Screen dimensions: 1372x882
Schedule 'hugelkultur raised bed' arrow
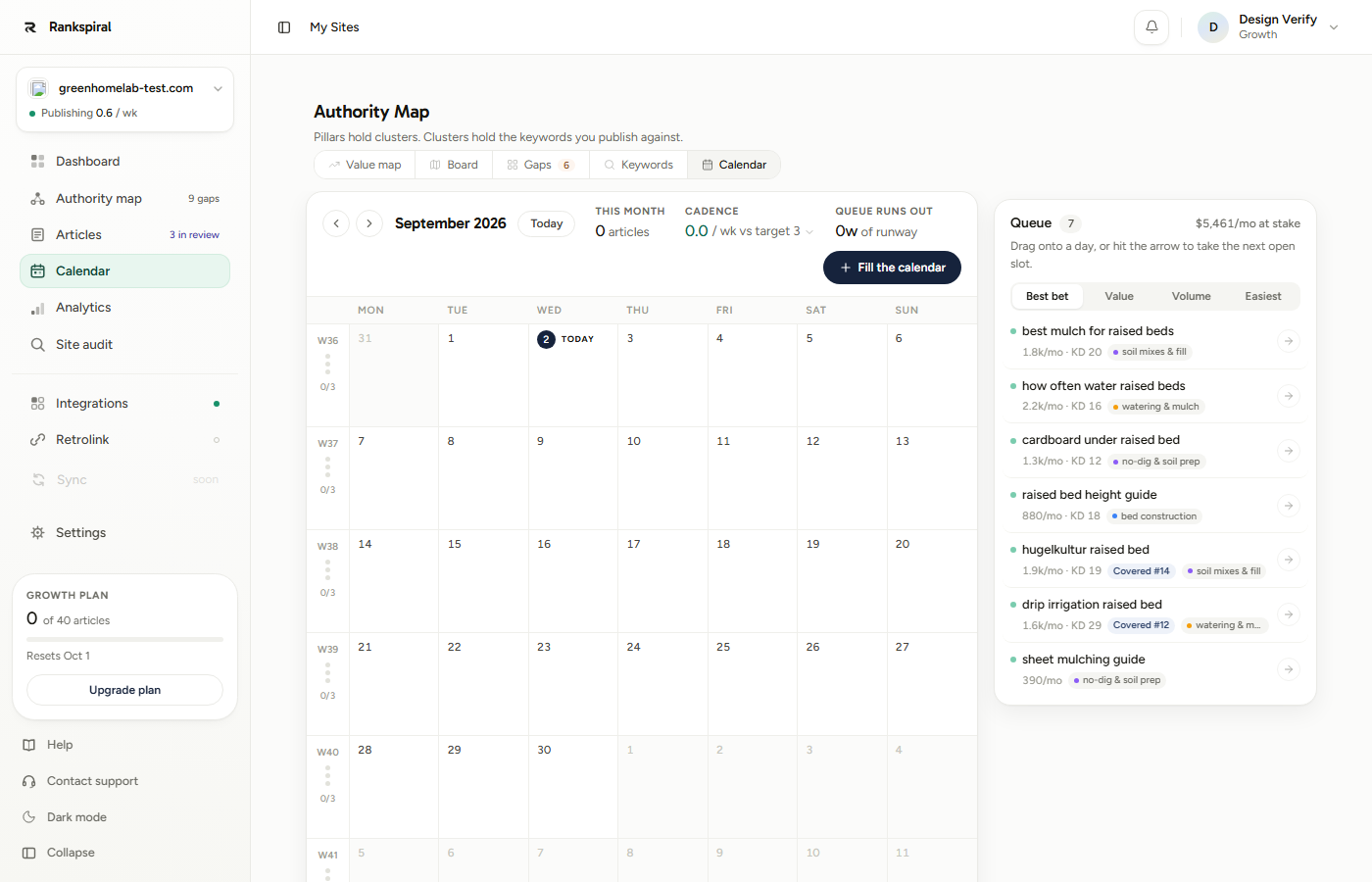pos(1289,560)
